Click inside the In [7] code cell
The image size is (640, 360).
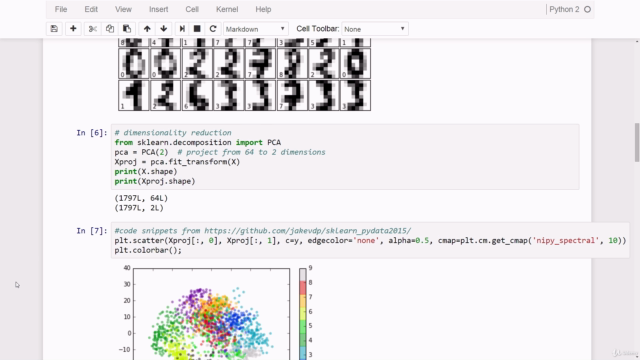370,240
